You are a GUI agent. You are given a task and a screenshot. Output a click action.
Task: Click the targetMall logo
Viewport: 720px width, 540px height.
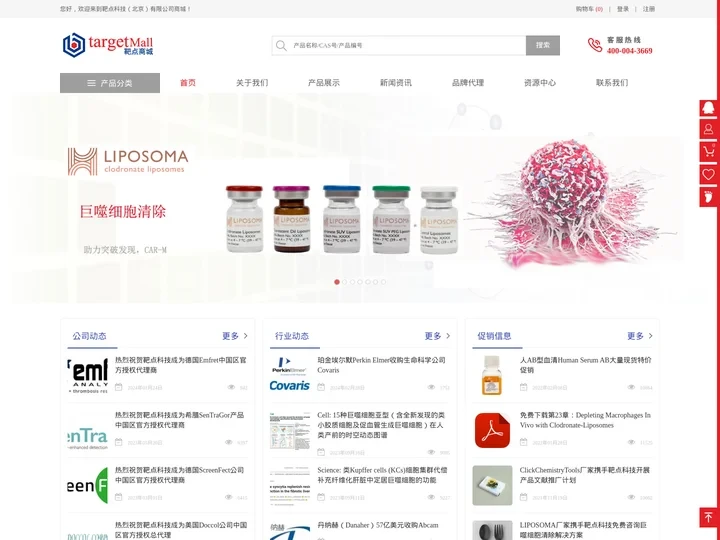[108, 45]
